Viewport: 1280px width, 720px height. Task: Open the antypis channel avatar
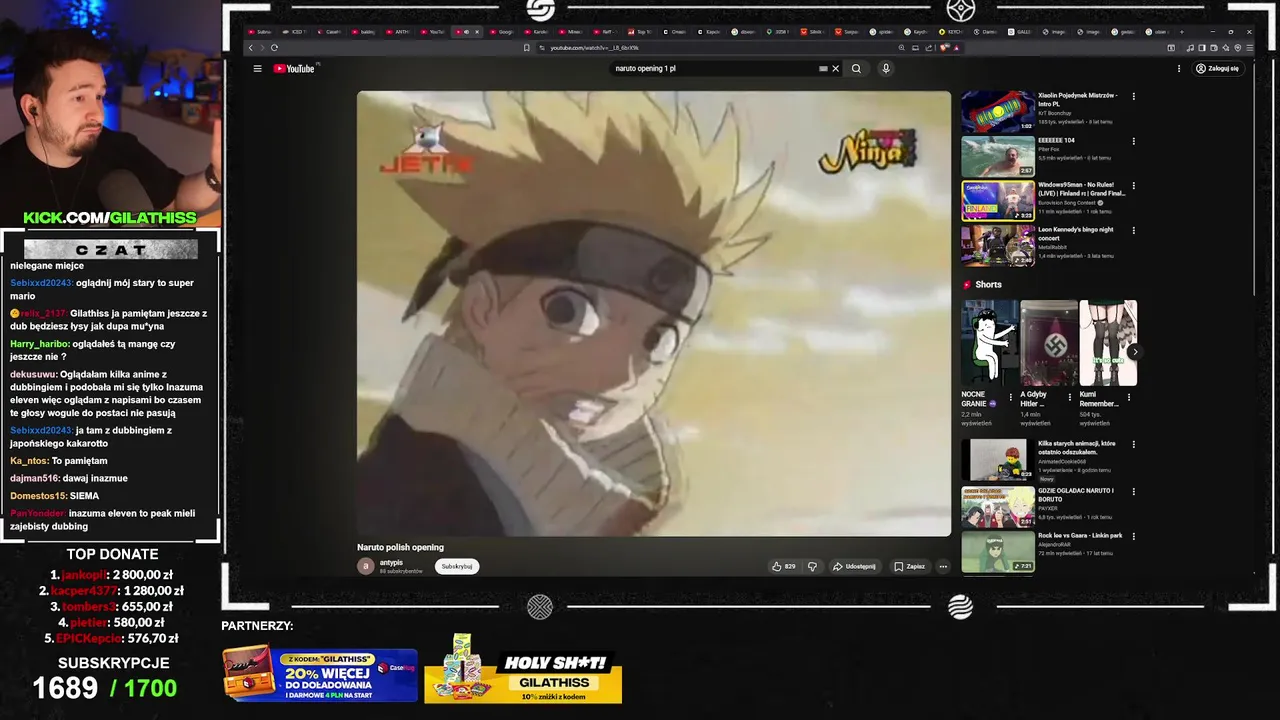pyautogui.click(x=365, y=566)
